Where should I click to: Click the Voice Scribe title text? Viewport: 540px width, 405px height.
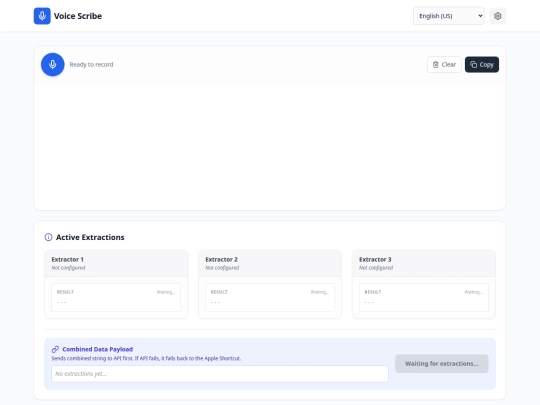click(x=78, y=16)
